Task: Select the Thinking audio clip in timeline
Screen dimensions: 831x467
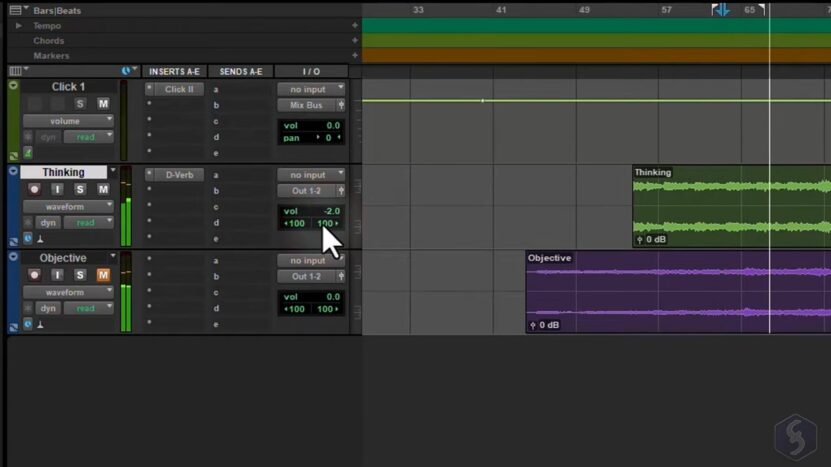Action: (731, 206)
